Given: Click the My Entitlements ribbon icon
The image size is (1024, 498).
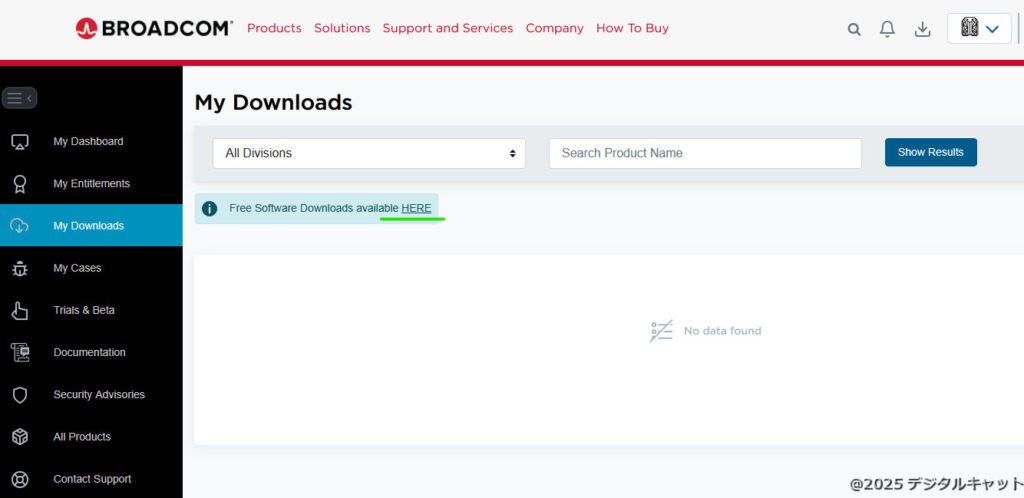Looking at the screenshot, I should click(20, 184).
